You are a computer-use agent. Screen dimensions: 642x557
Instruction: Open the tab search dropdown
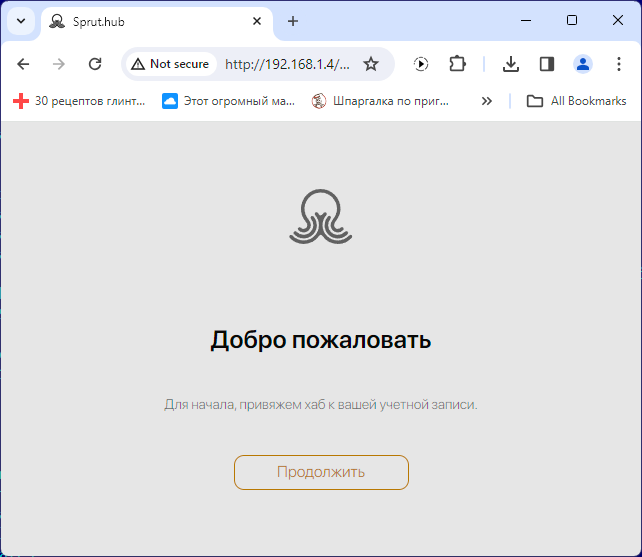click(x=21, y=21)
